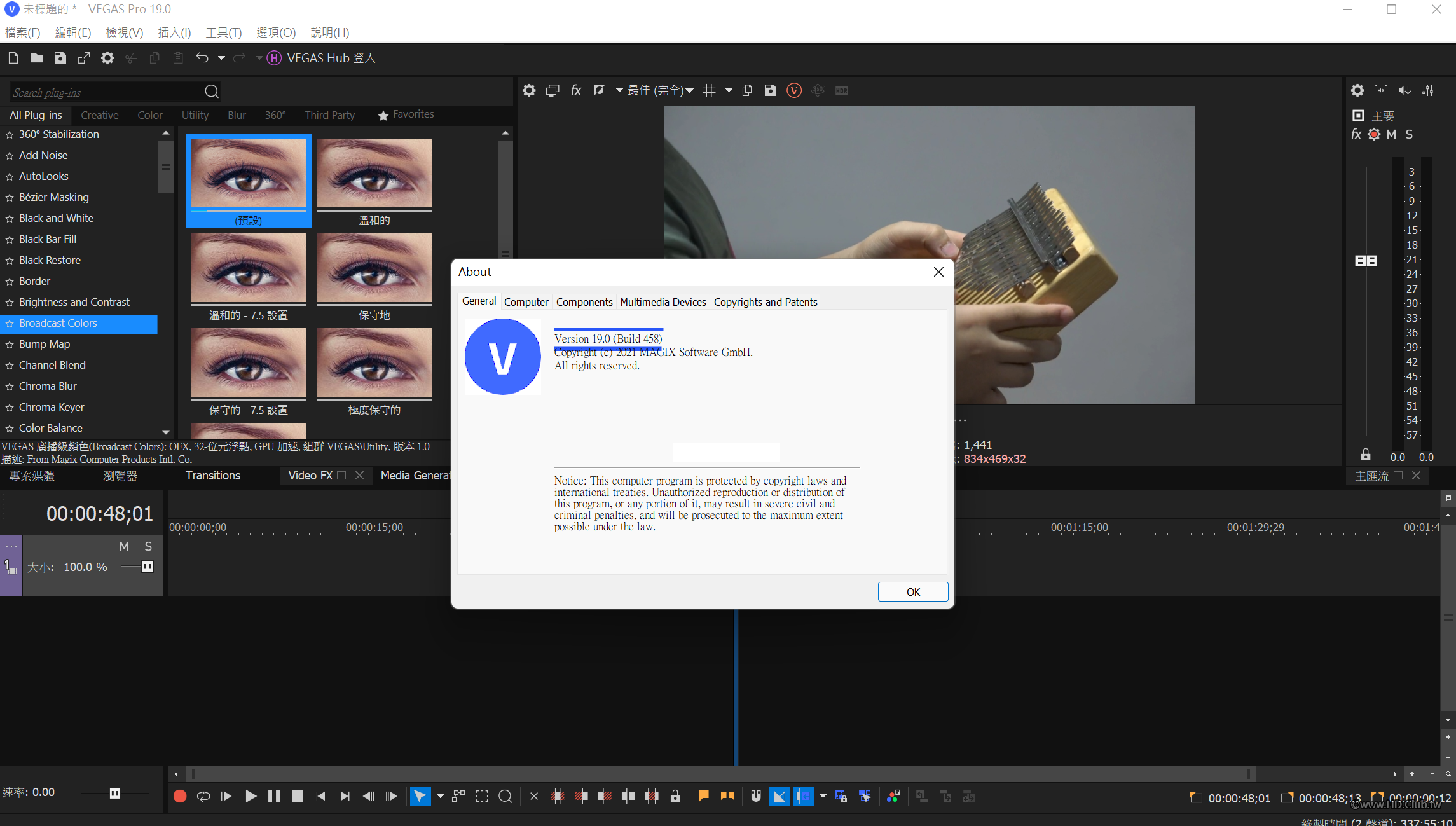Toggle Mute on track 1
The height and width of the screenshot is (826, 1456).
[124, 546]
